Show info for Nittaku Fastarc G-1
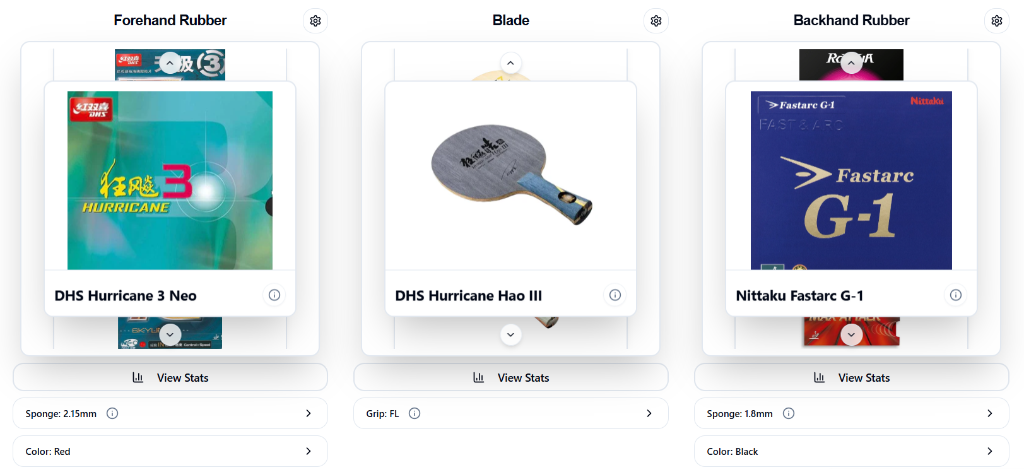 [956, 295]
